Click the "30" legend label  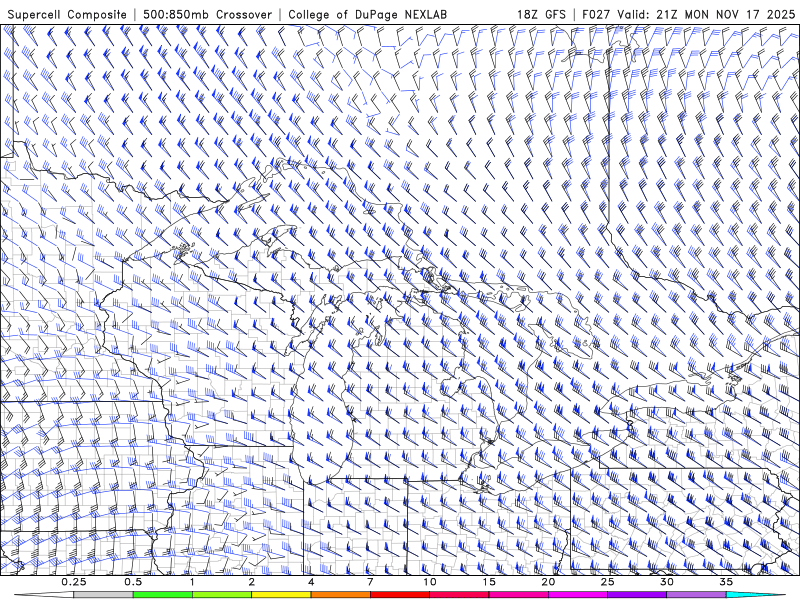(666, 582)
